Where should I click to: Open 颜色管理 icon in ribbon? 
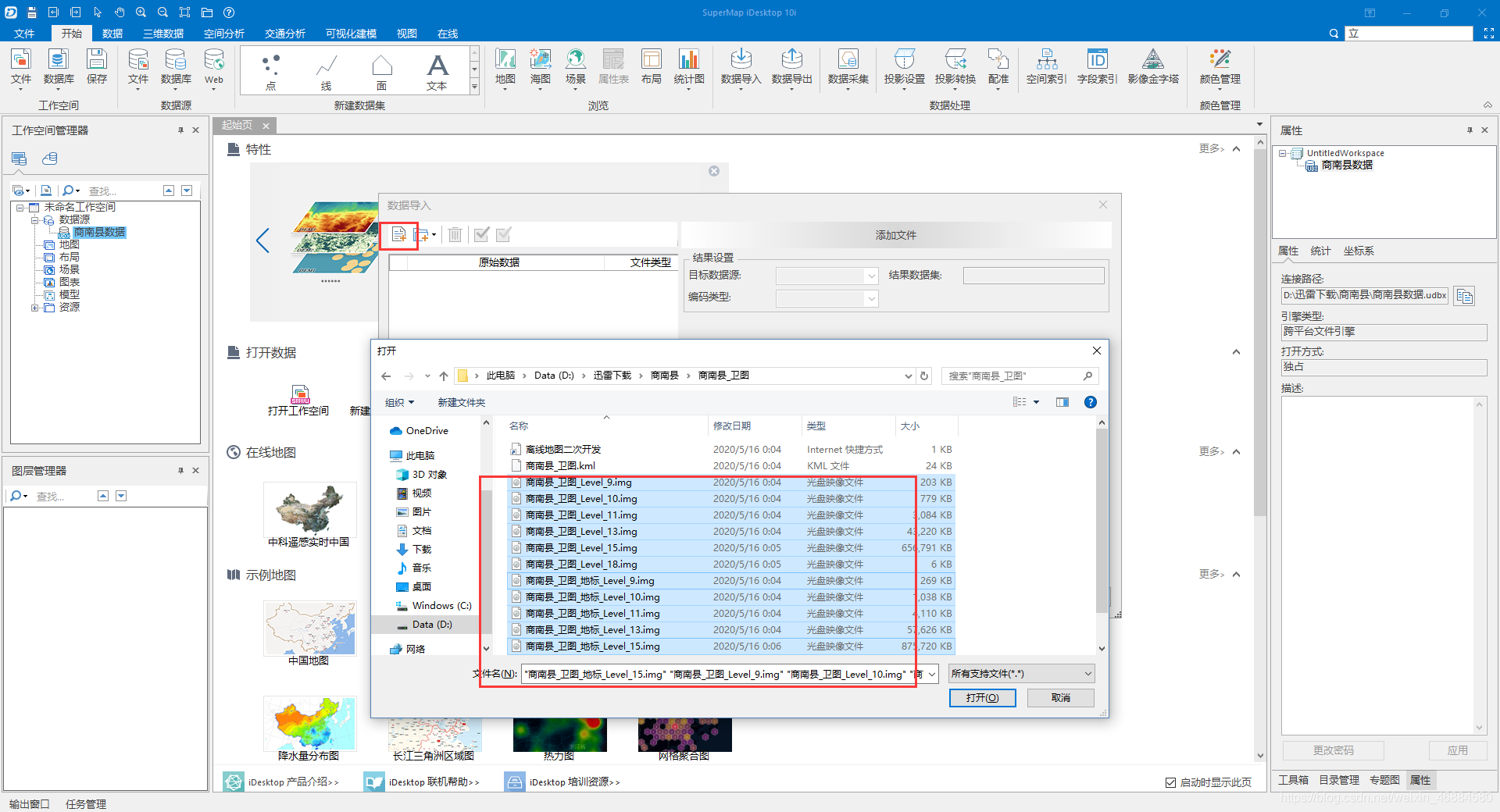[x=1220, y=67]
